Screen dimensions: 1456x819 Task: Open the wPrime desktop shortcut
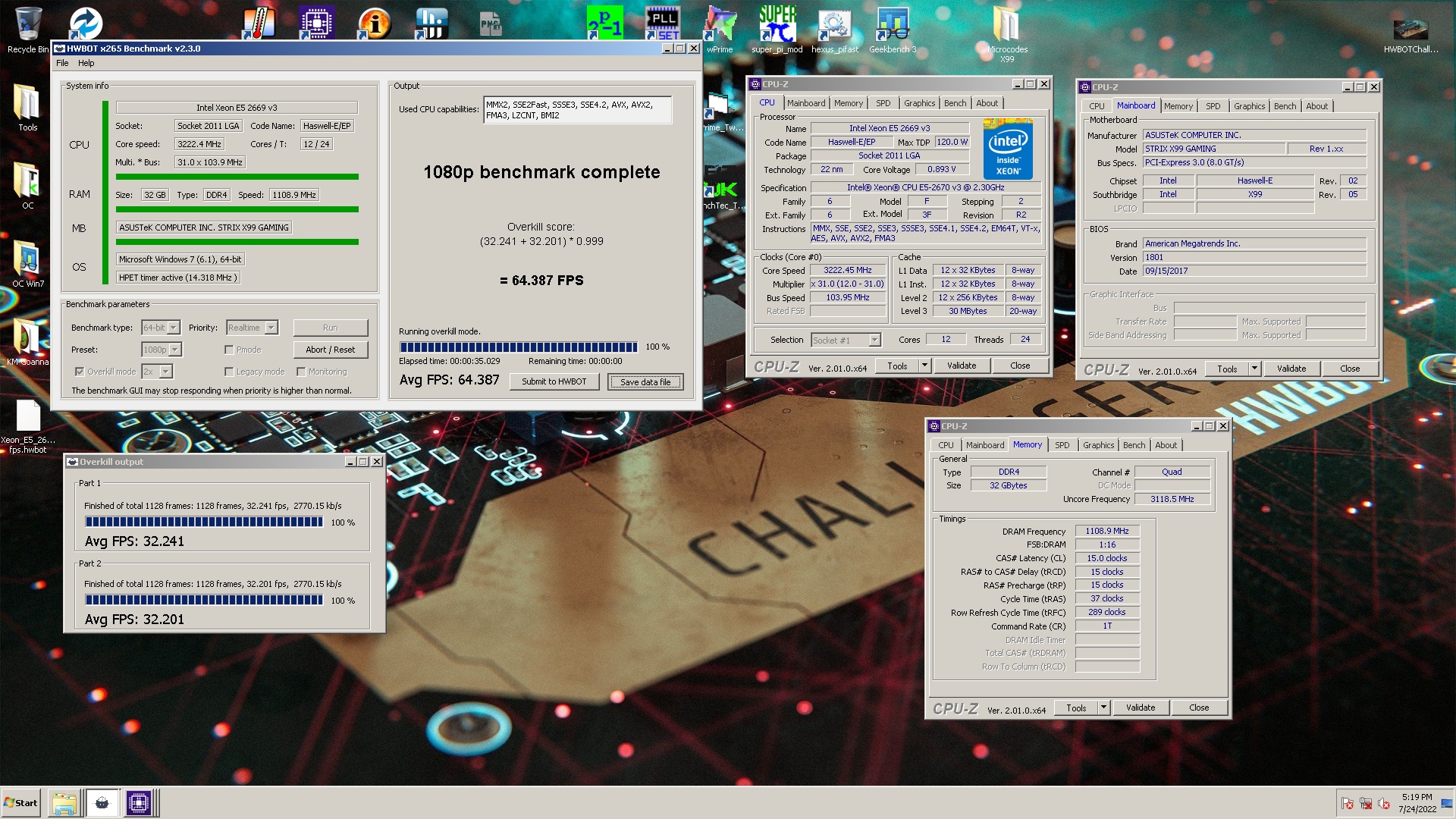click(x=720, y=30)
